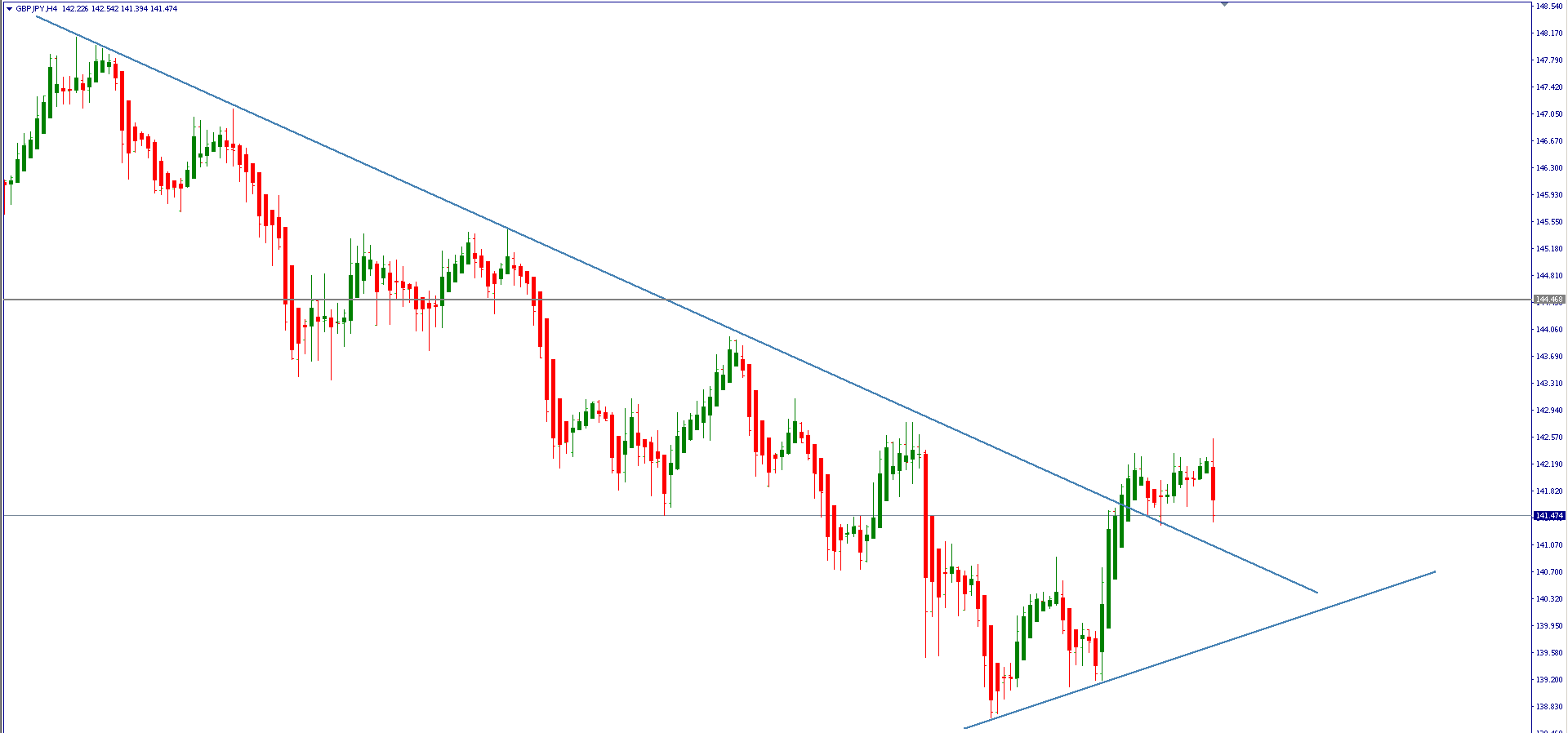Viewport: 1568px width, 733px height.
Task: Click the 147.050 price scale label
Action: pos(1548,114)
